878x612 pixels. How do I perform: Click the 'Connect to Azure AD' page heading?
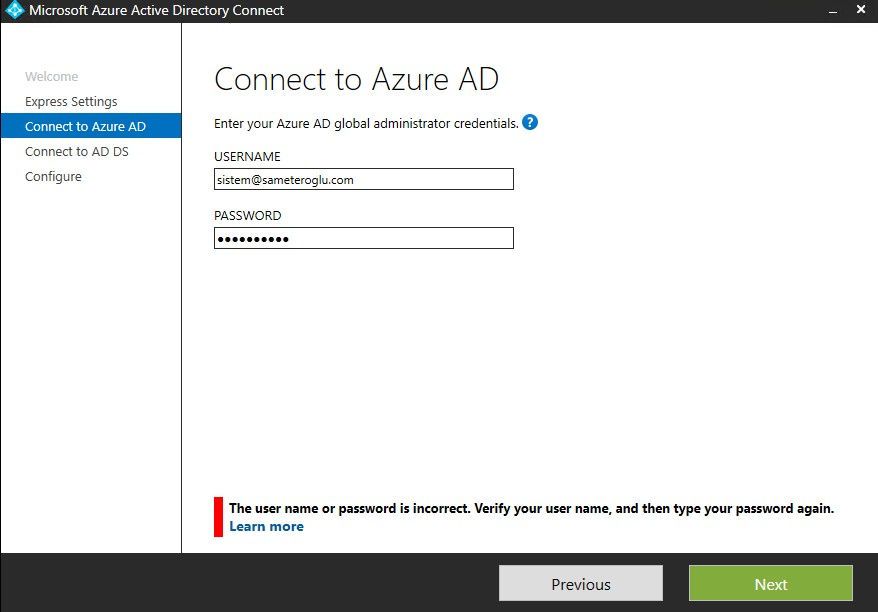[x=356, y=79]
